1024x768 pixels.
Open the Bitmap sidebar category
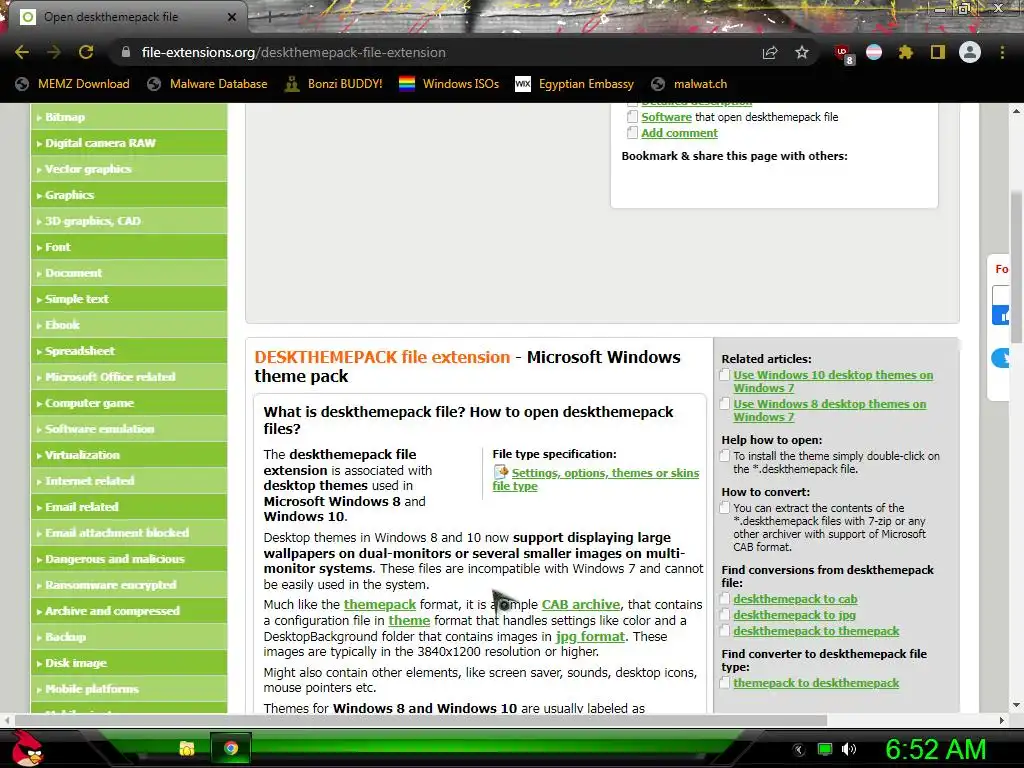tap(129, 117)
